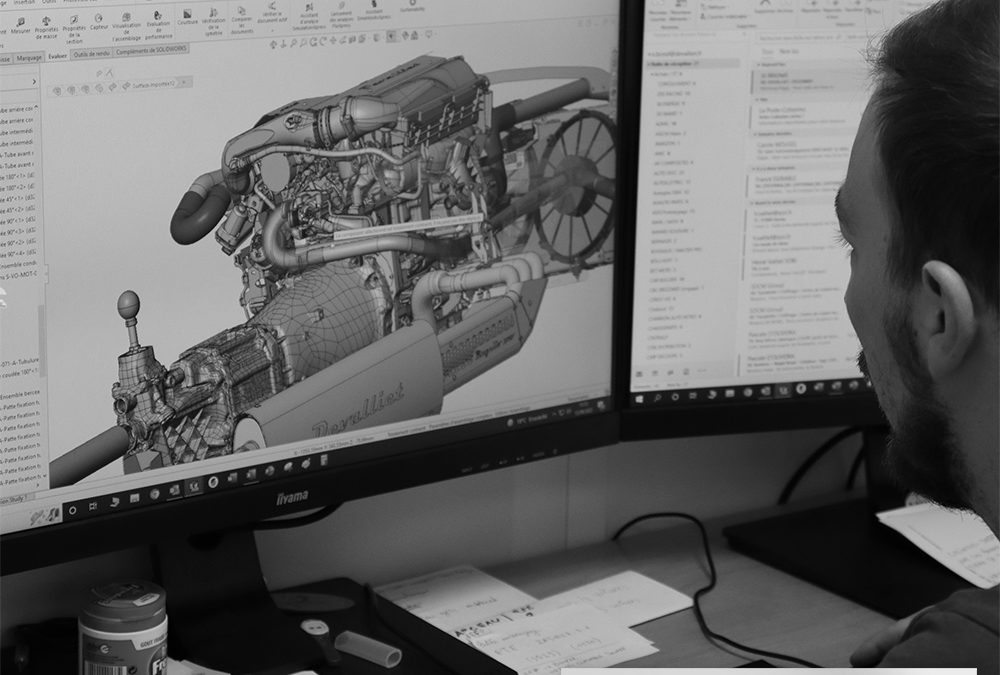
Task: Click Comparer les documents
Action: coord(242,20)
